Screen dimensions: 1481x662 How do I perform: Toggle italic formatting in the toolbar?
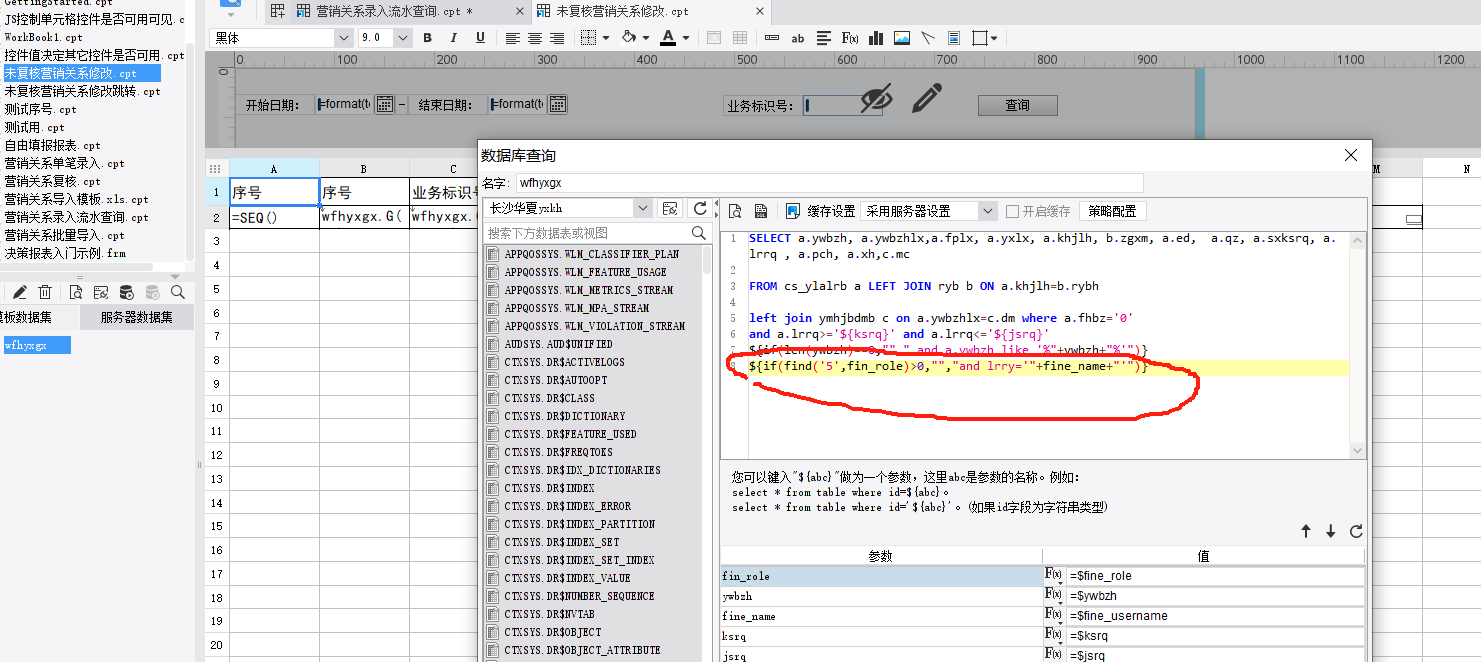(454, 38)
